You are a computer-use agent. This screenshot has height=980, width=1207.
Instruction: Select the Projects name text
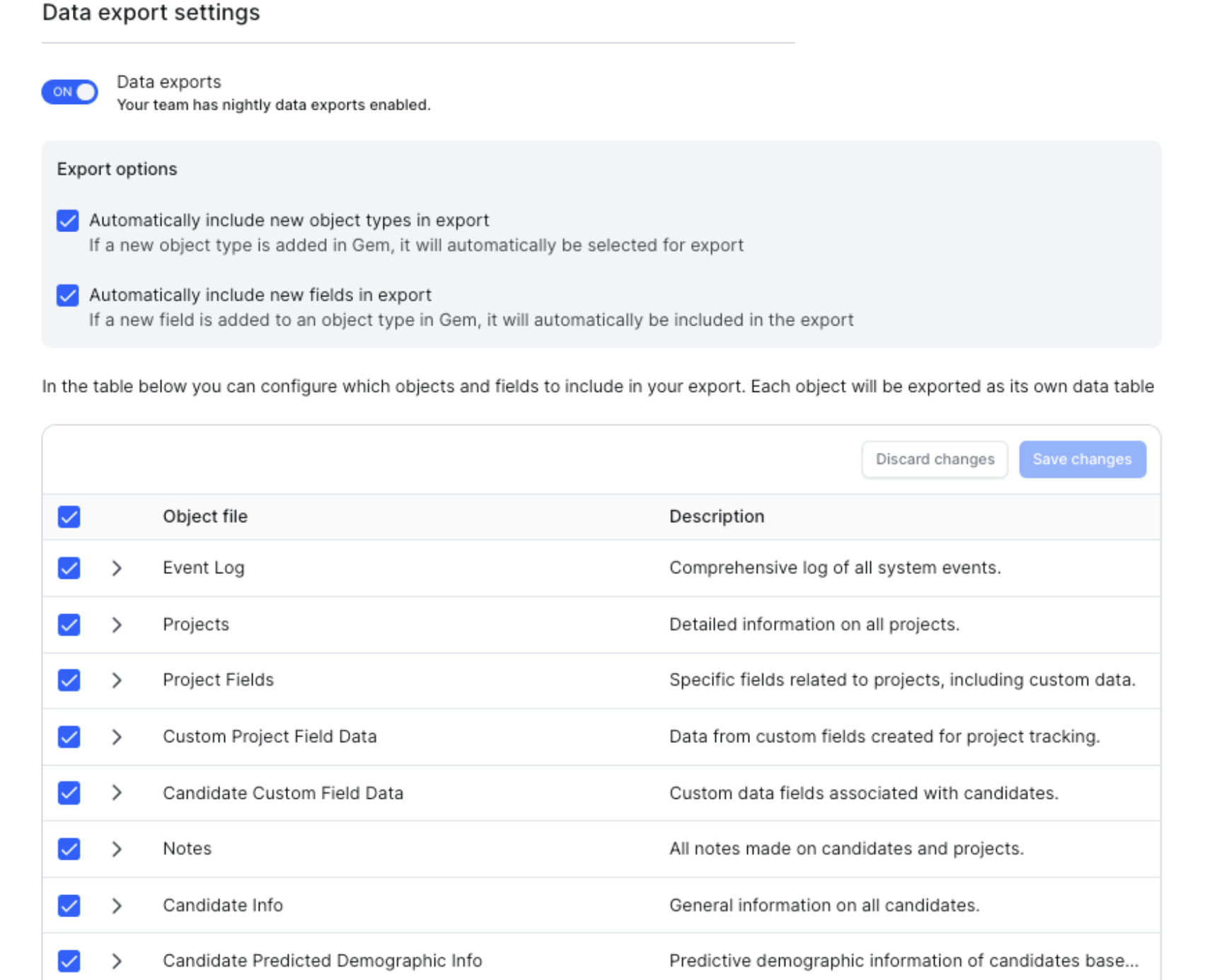point(196,624)
